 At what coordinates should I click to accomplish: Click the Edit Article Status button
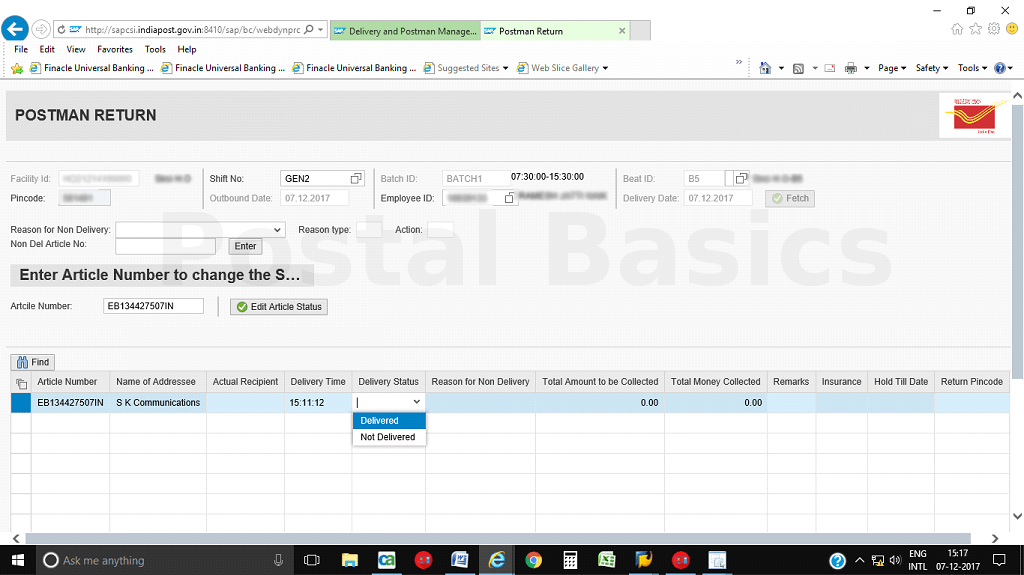pyautogui.click(x=279, y=306)
